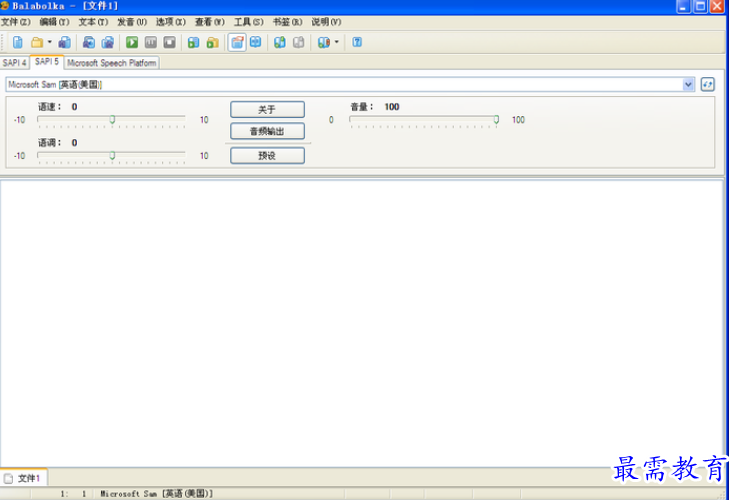Image resolution: width=735 pixels, height=500 pixels.
Task: Click the 语速 label above the slider
Action: (x=49, y=107)
